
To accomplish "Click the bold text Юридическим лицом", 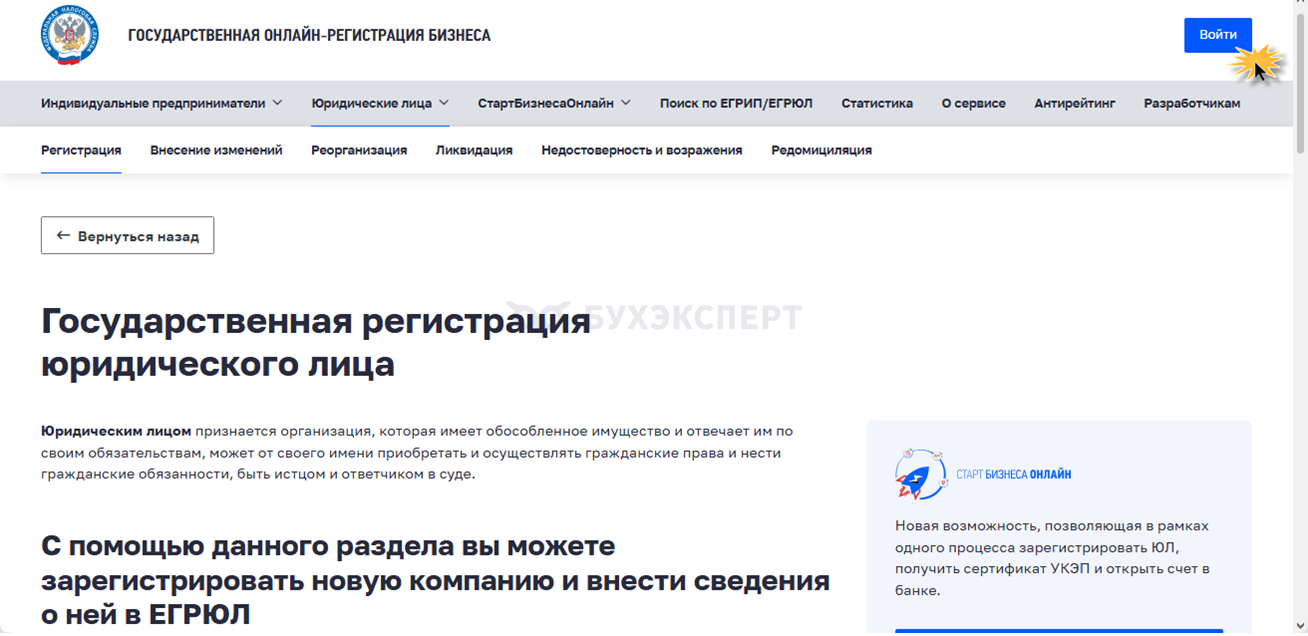I will pyautogui.click(x=116, y=431).
